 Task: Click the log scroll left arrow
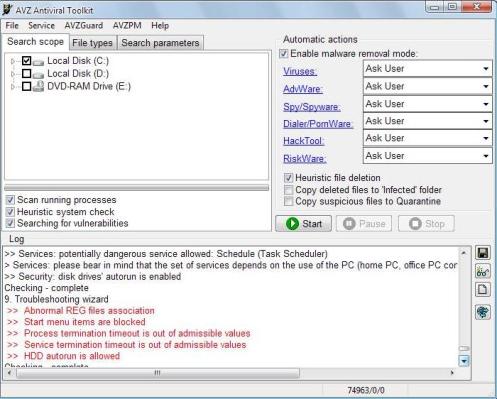click(9, 373)
